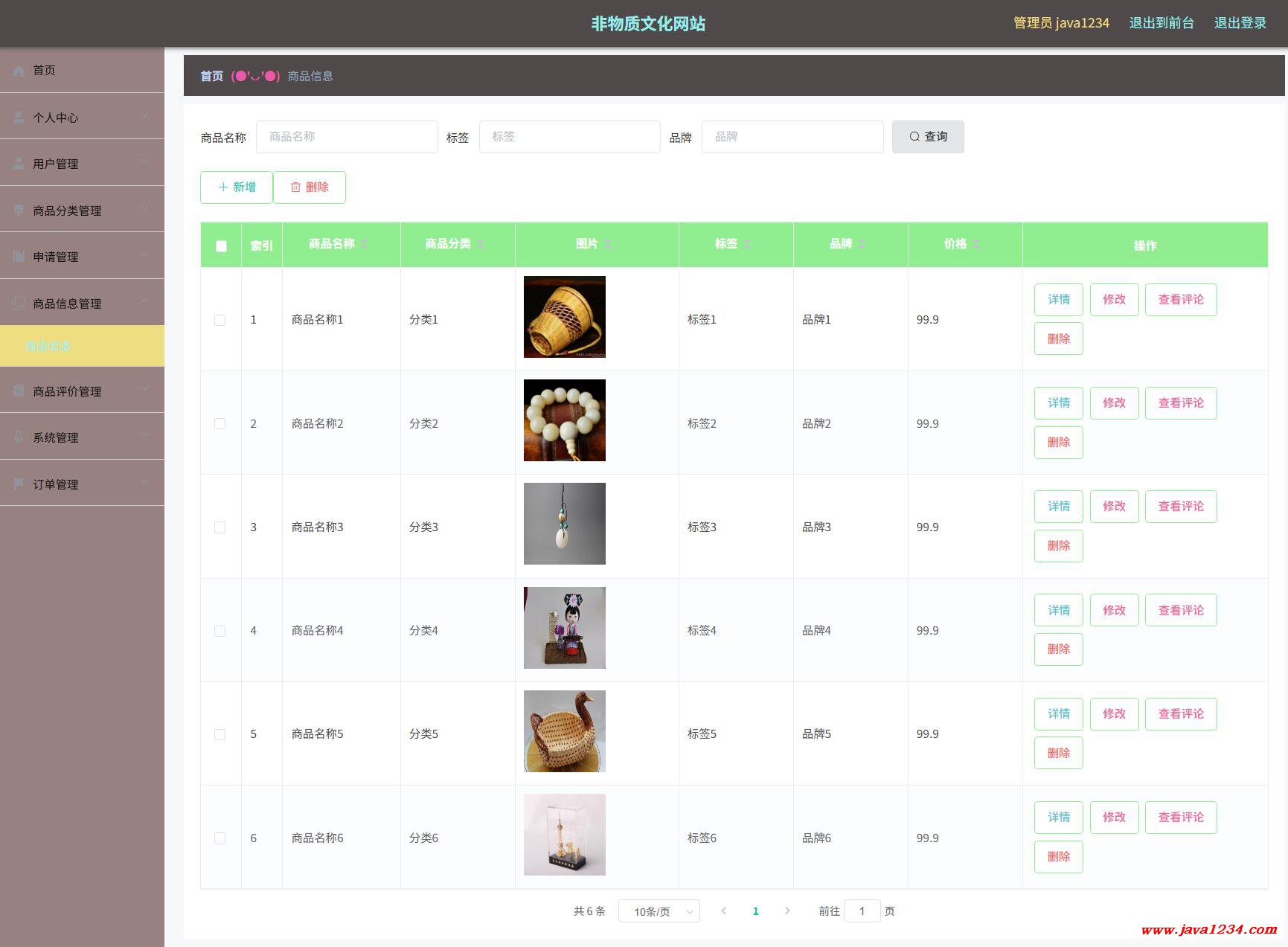Image resolution: width=1288 pixels, height=947 pixels.
Task: Expand the 用户管理 sidebar menu
Action: pyautogui.click(x=82, y=163)
